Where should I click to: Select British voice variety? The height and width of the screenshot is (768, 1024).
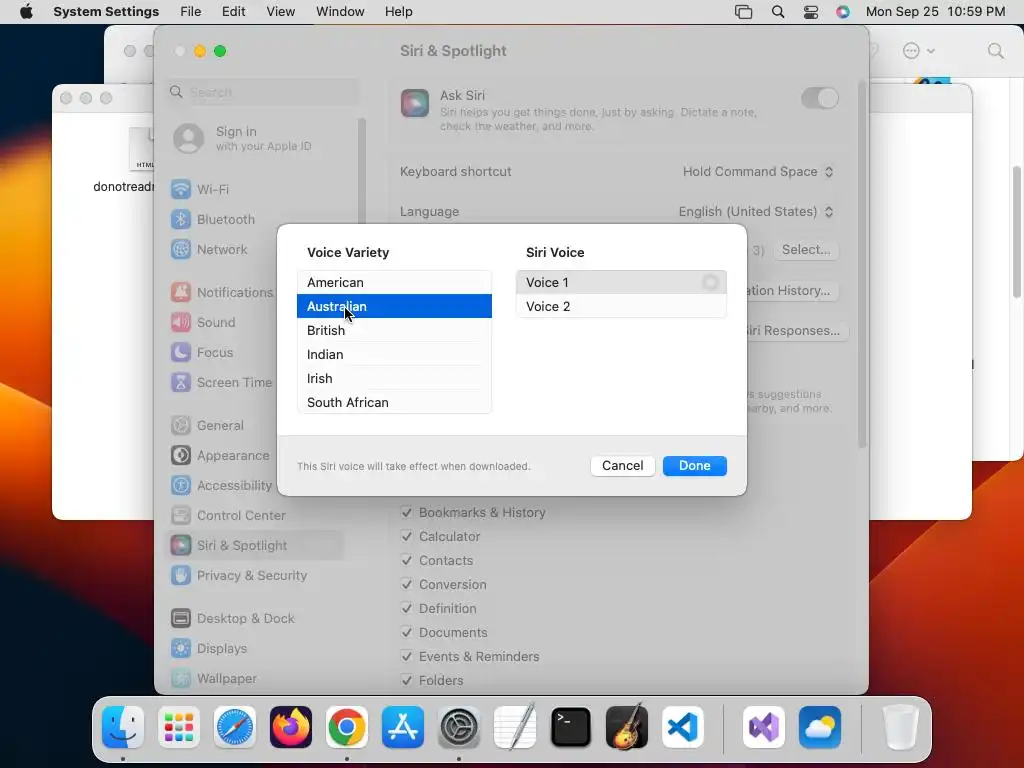click(x=394, y=330)
